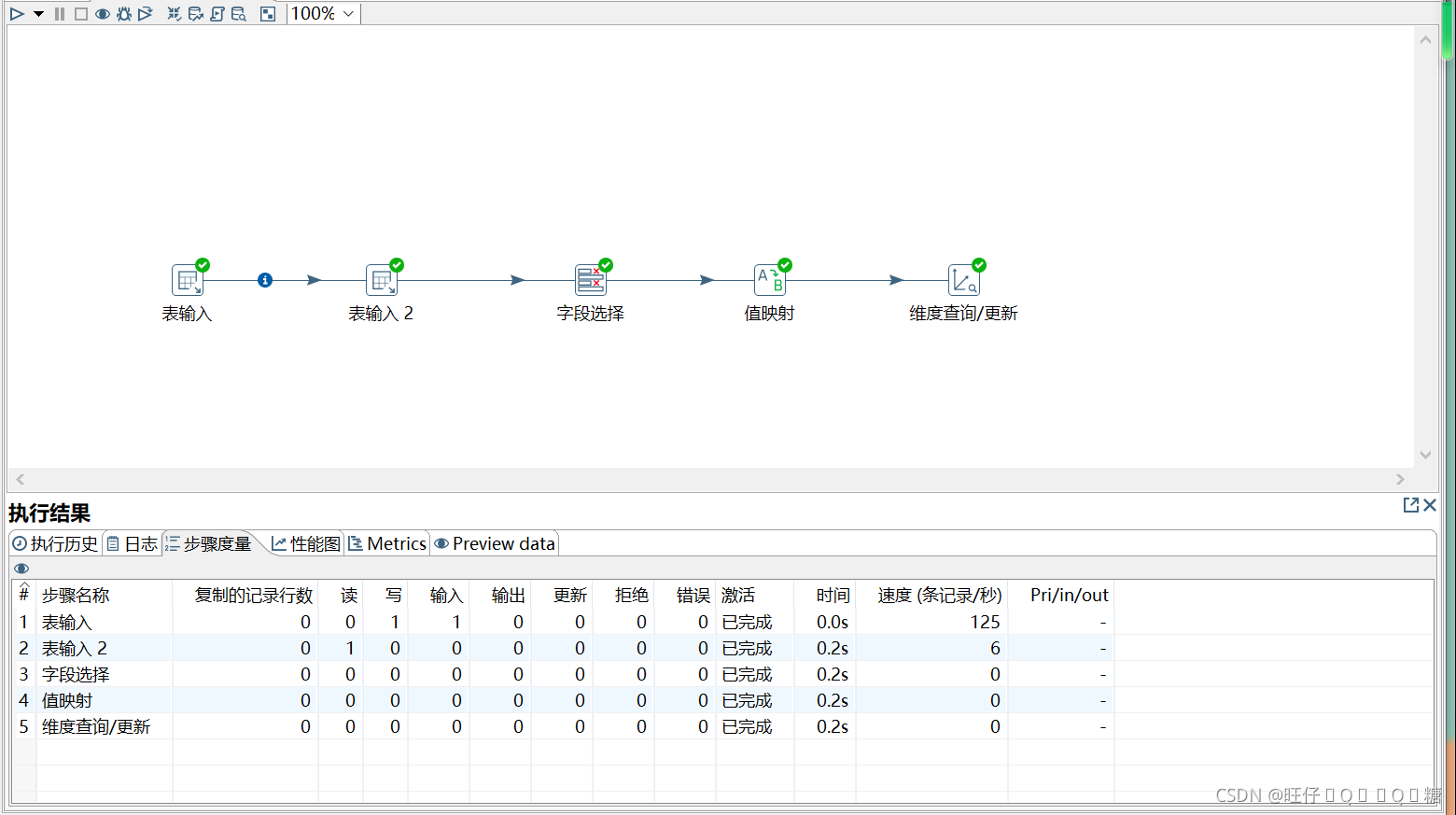This screenshot has width=1456, height=815.
Task: Debug the transformation with the bug icon
Action: click(x=124, y=14)
